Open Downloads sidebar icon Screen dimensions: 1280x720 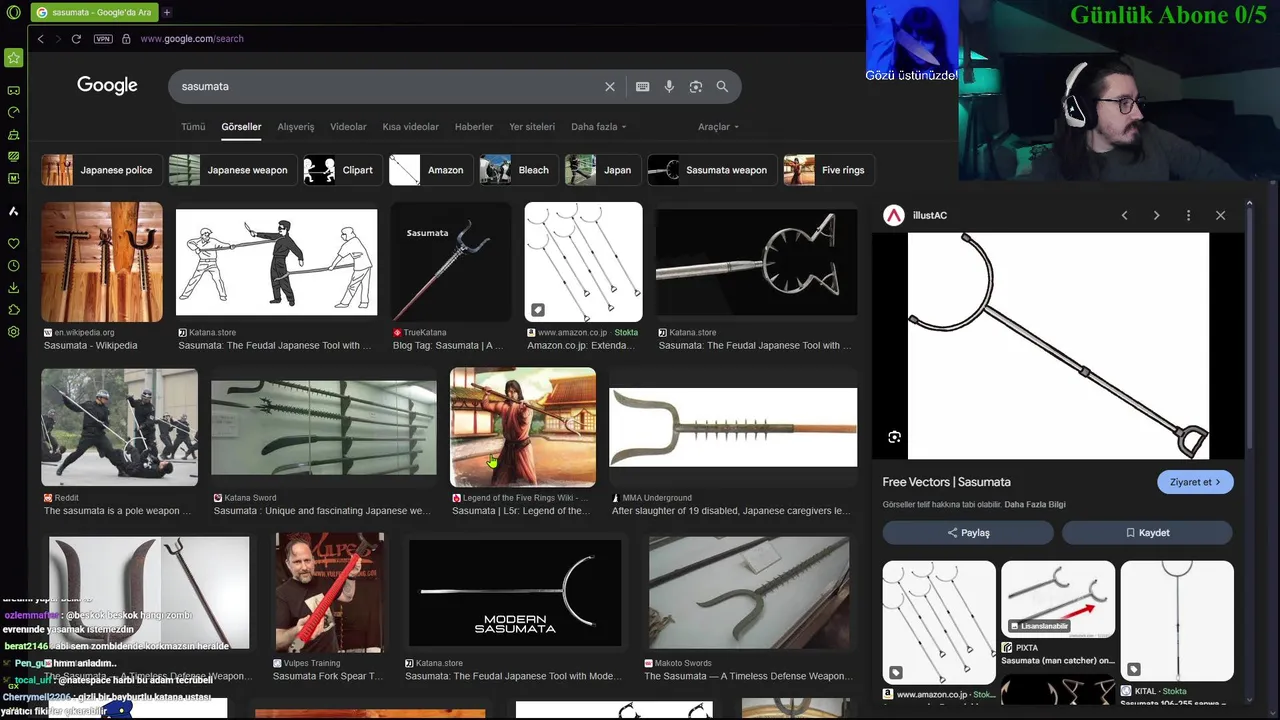point(13,288)
